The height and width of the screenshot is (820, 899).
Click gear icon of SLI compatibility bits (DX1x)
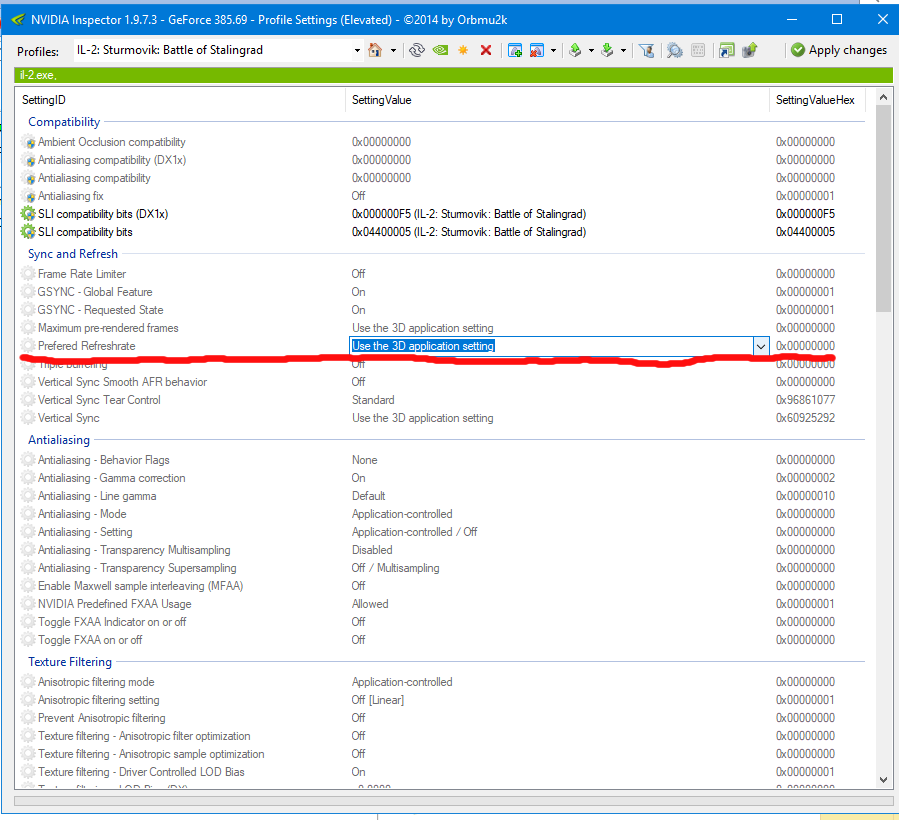click(28, 214)
